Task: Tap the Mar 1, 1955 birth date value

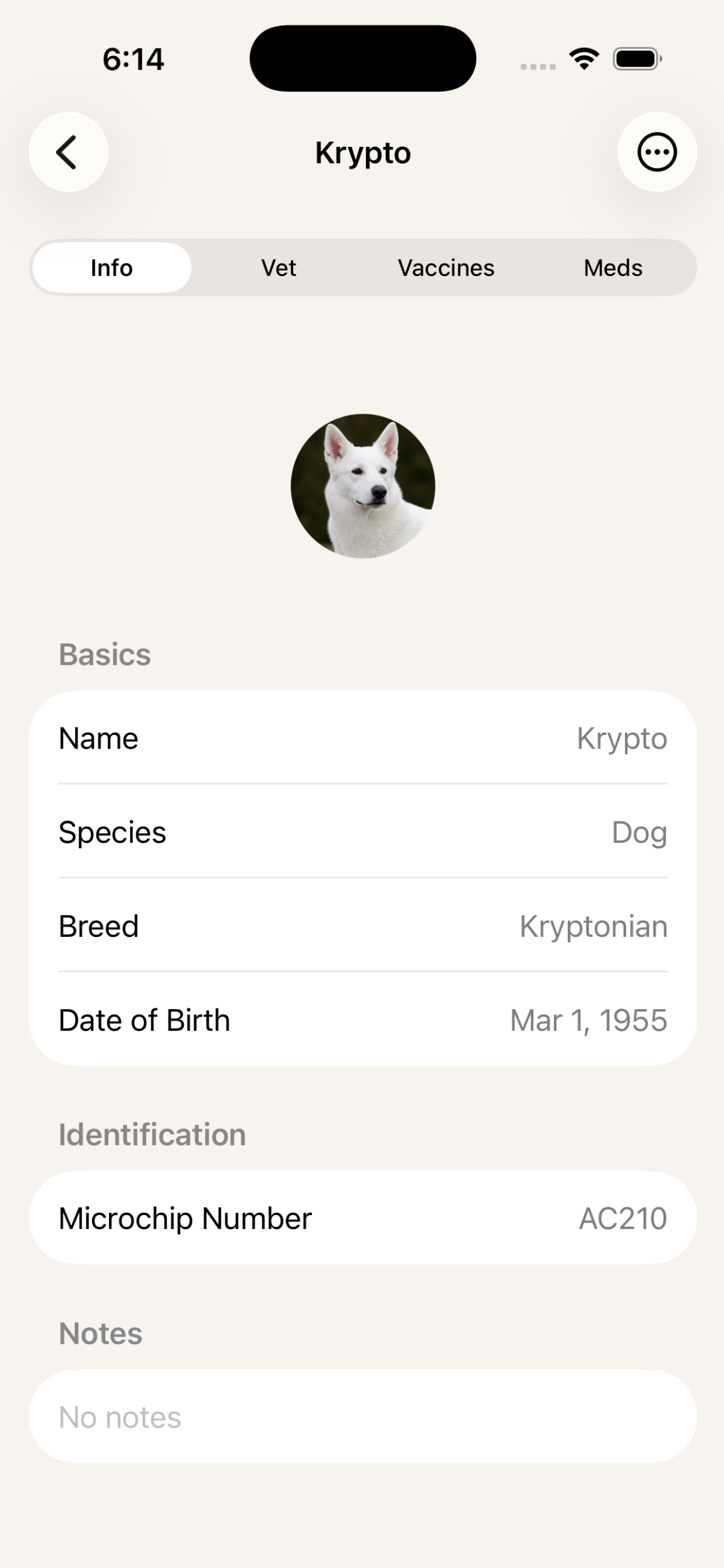Action: 588,1020
